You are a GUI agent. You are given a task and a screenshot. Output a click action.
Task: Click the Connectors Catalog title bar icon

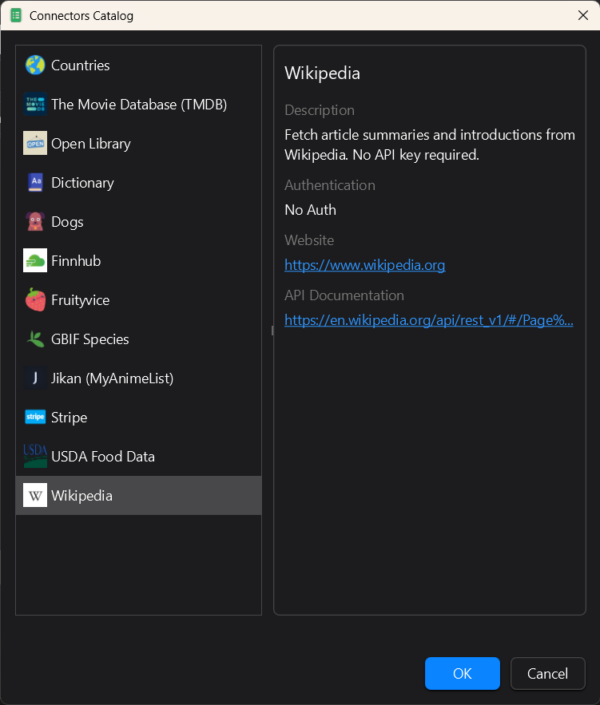click(x=16, y=15)
